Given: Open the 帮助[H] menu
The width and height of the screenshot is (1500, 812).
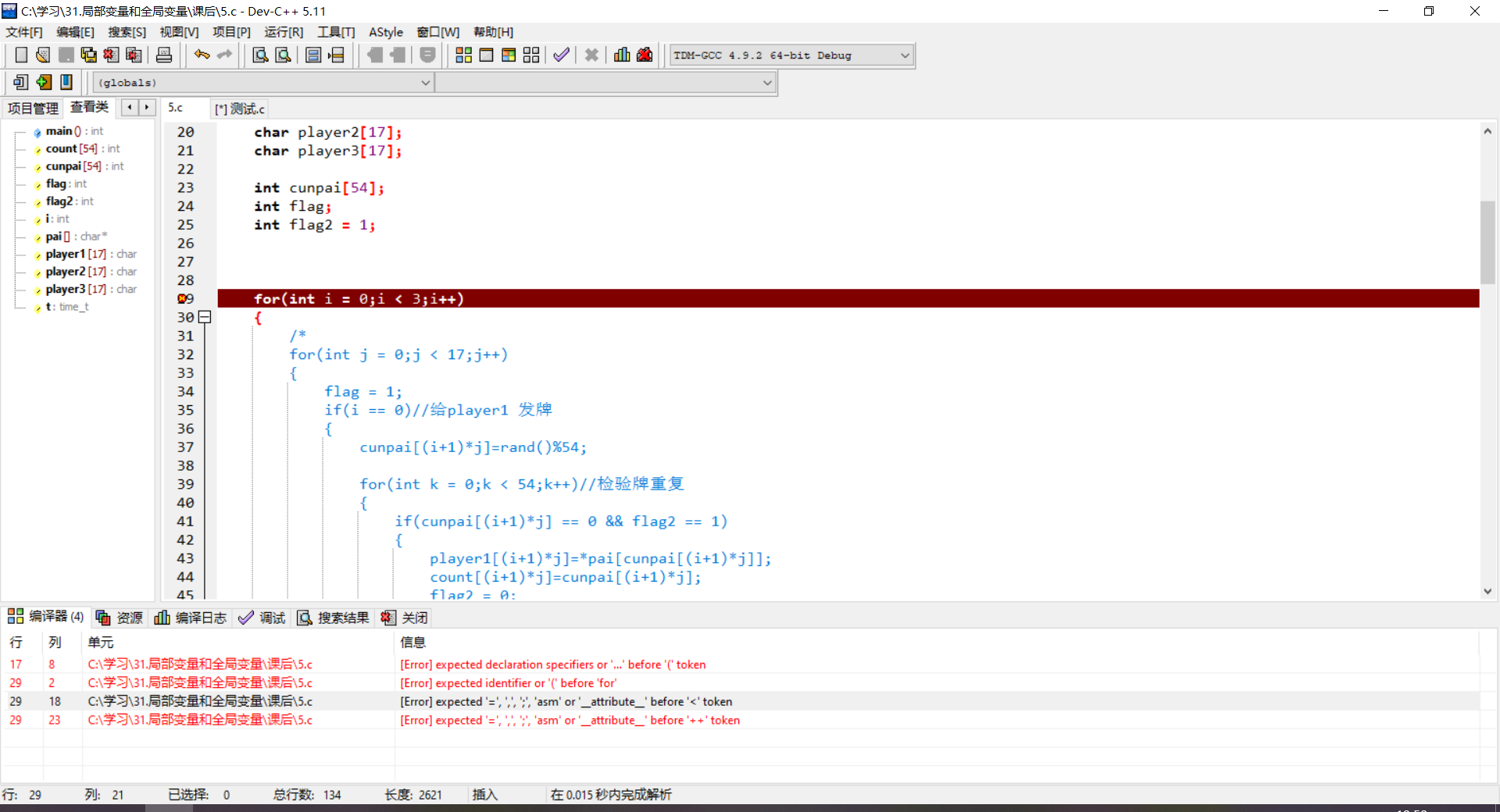Looking at the screenshot, I should click(493, 32).
